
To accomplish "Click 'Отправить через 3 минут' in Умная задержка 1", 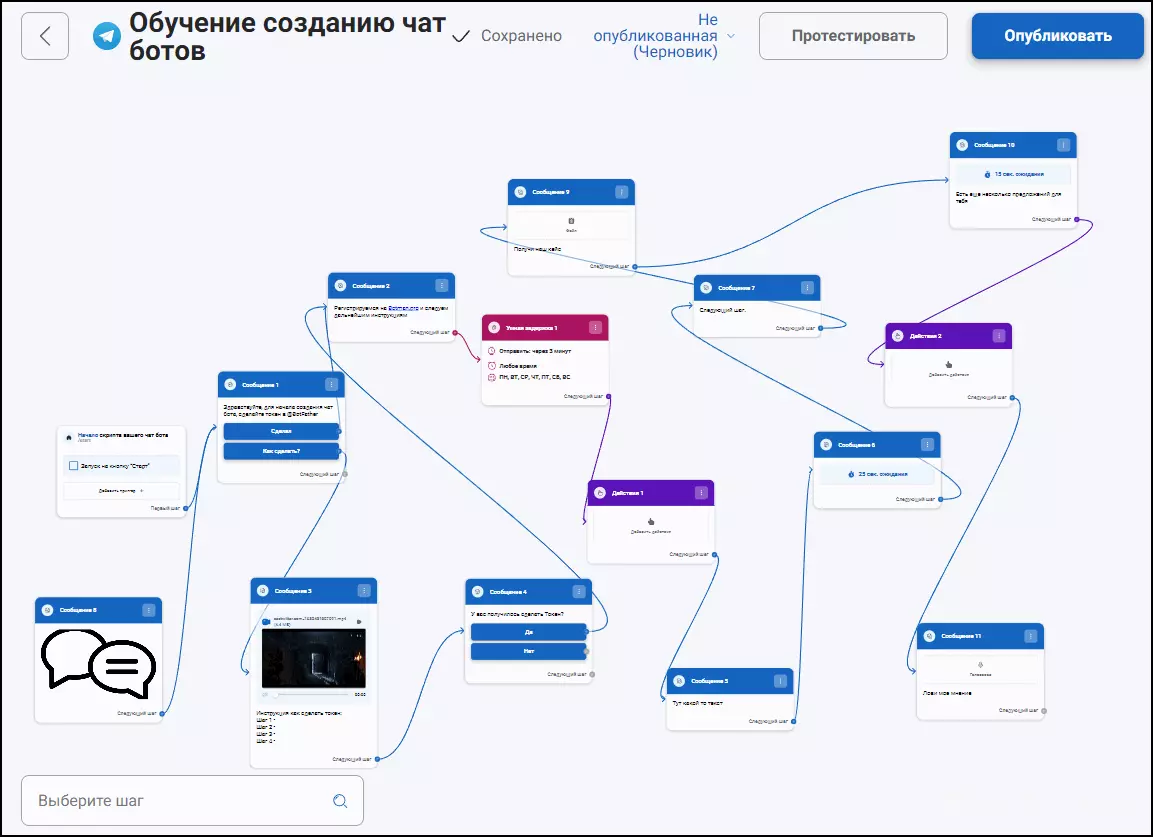I will pos(535,351).
